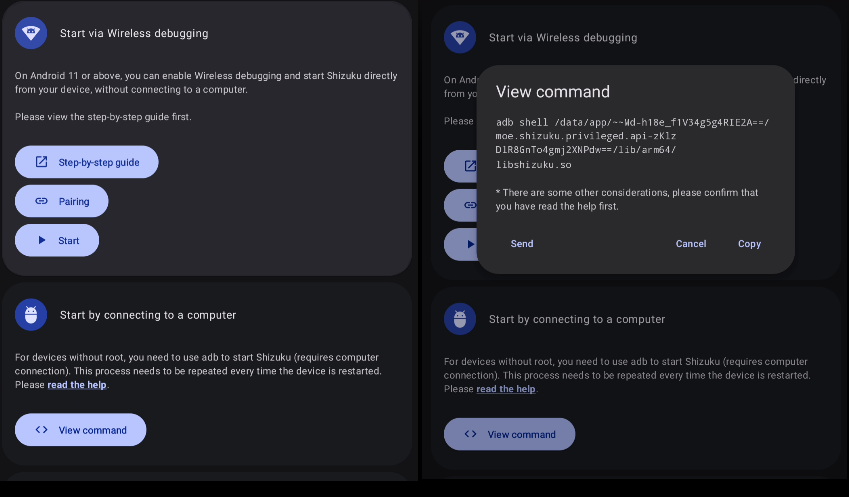Click the 'View command' dialog title
Viewport: 849px width, 497px height.
coord(553,91)
